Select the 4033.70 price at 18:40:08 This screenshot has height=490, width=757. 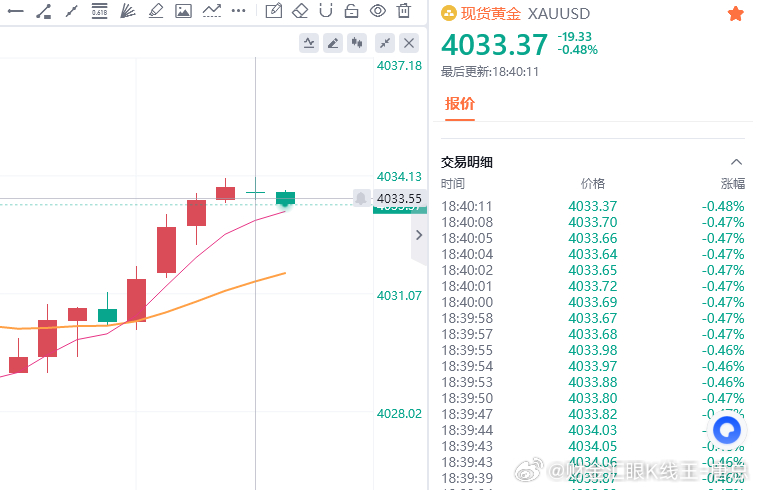point(593,223)
